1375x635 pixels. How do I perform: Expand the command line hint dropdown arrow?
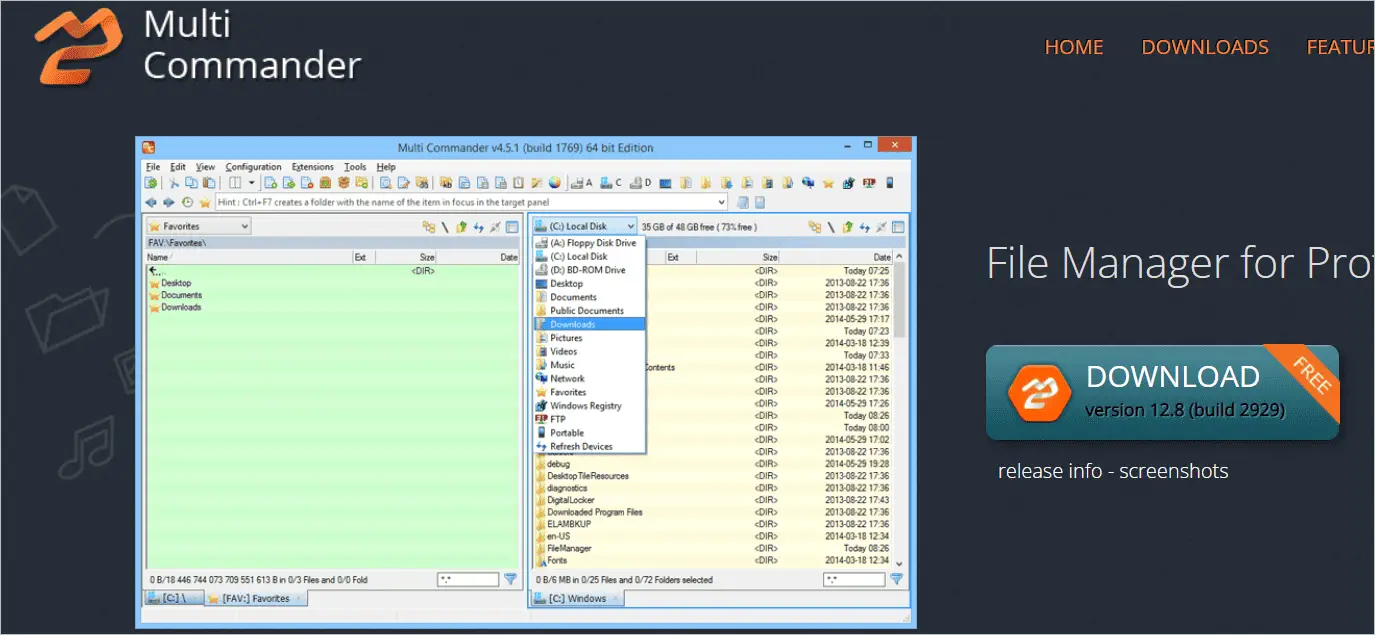tap(721, 202)
